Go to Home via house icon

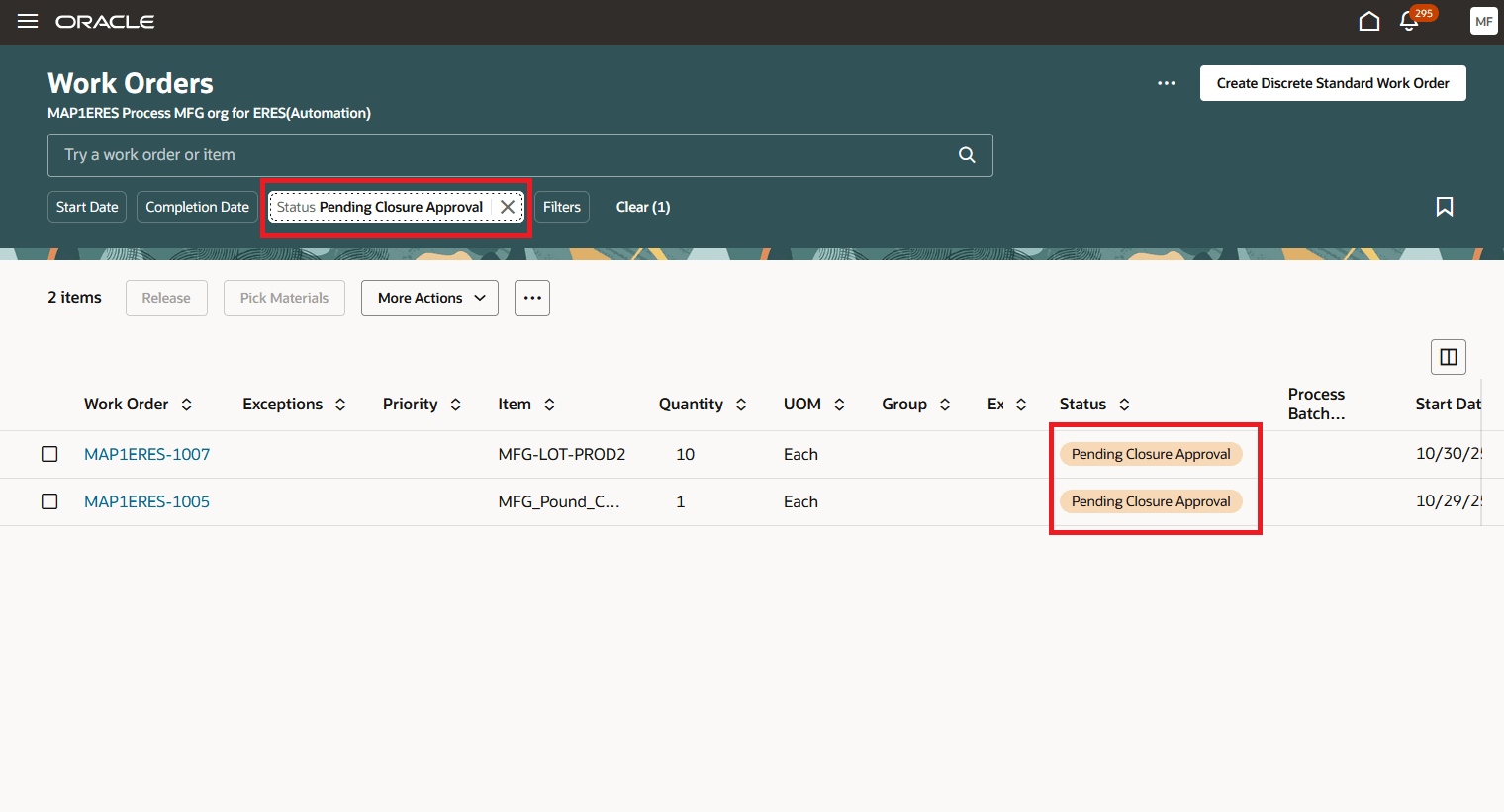tap(1369, 21)
